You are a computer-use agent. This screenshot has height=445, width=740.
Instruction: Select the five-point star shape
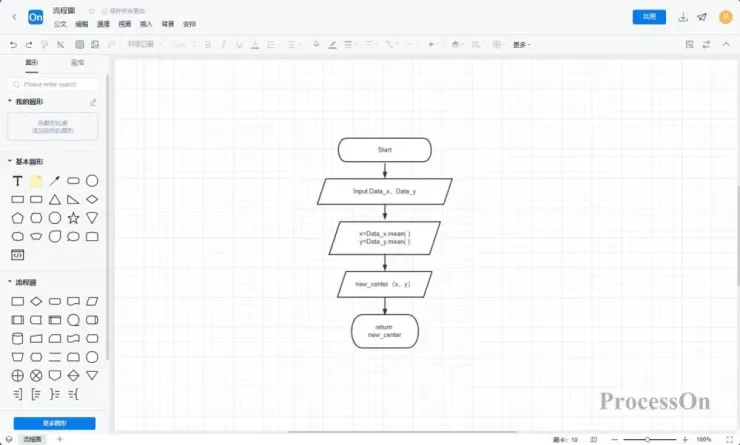[x=73, y=218]
